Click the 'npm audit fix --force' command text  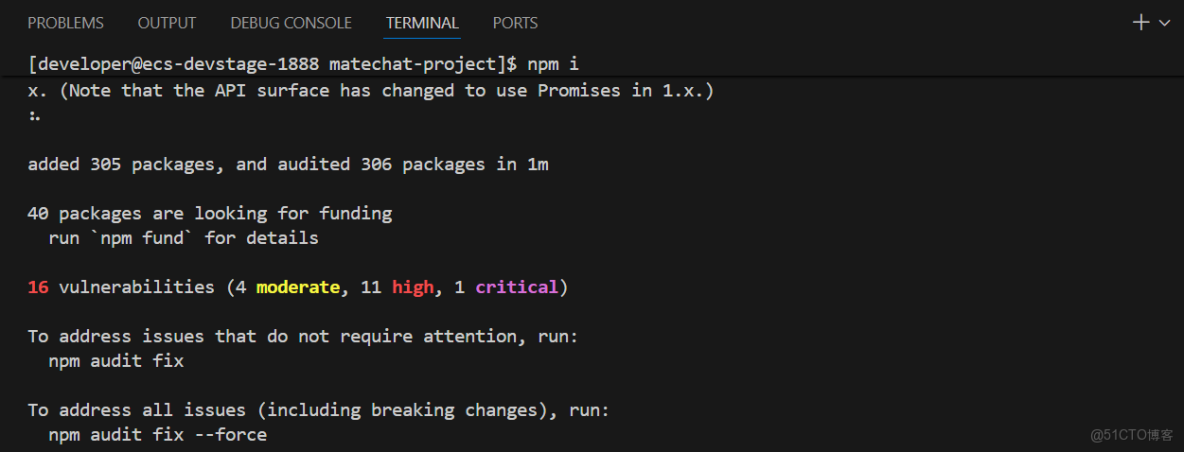coord(158,435)
